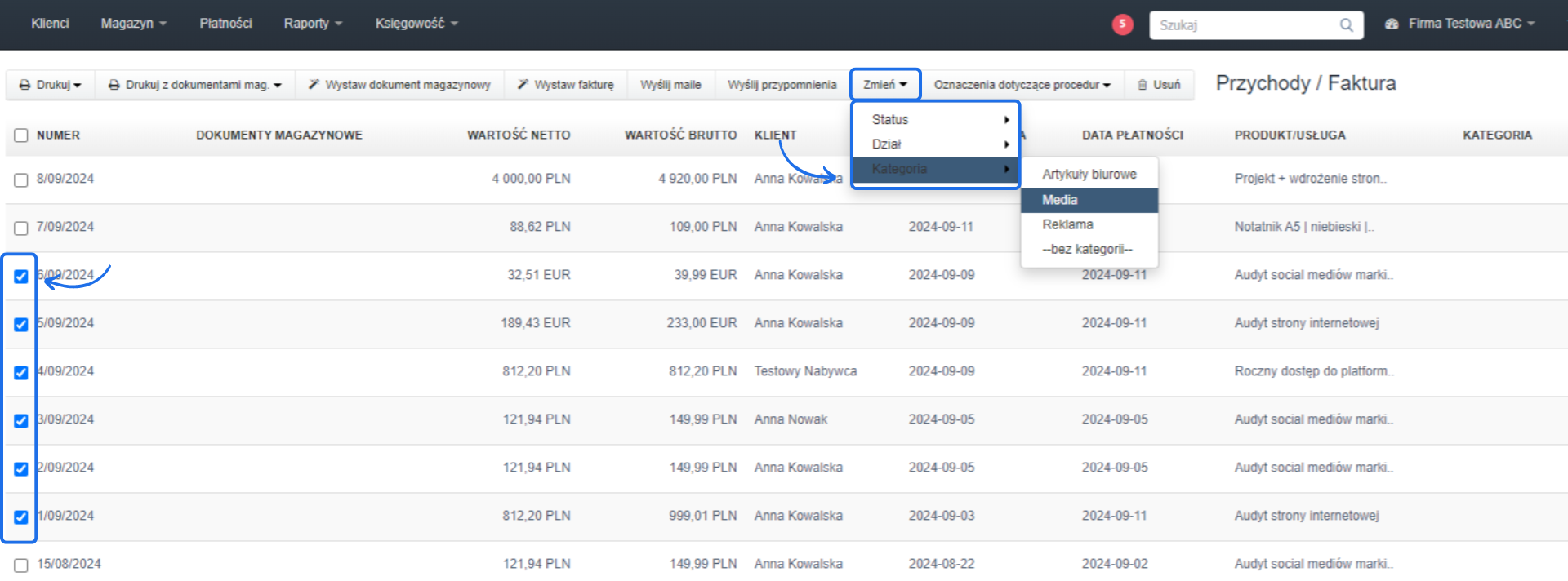Click the wand icon on Wystaw fakturę
The width and height of the screenshot is (1568, 581).
tap(523, 85)
